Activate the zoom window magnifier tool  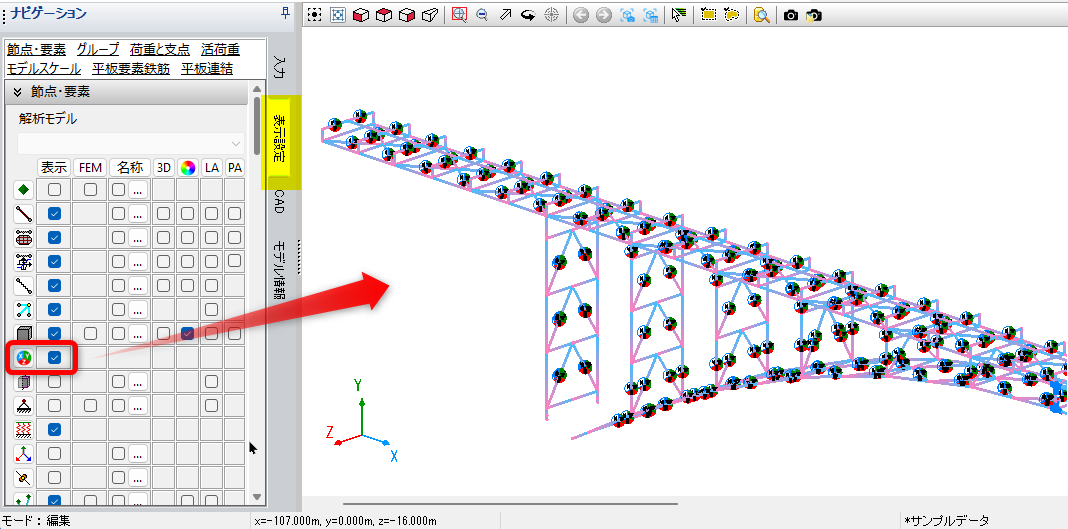pos(459,14)
